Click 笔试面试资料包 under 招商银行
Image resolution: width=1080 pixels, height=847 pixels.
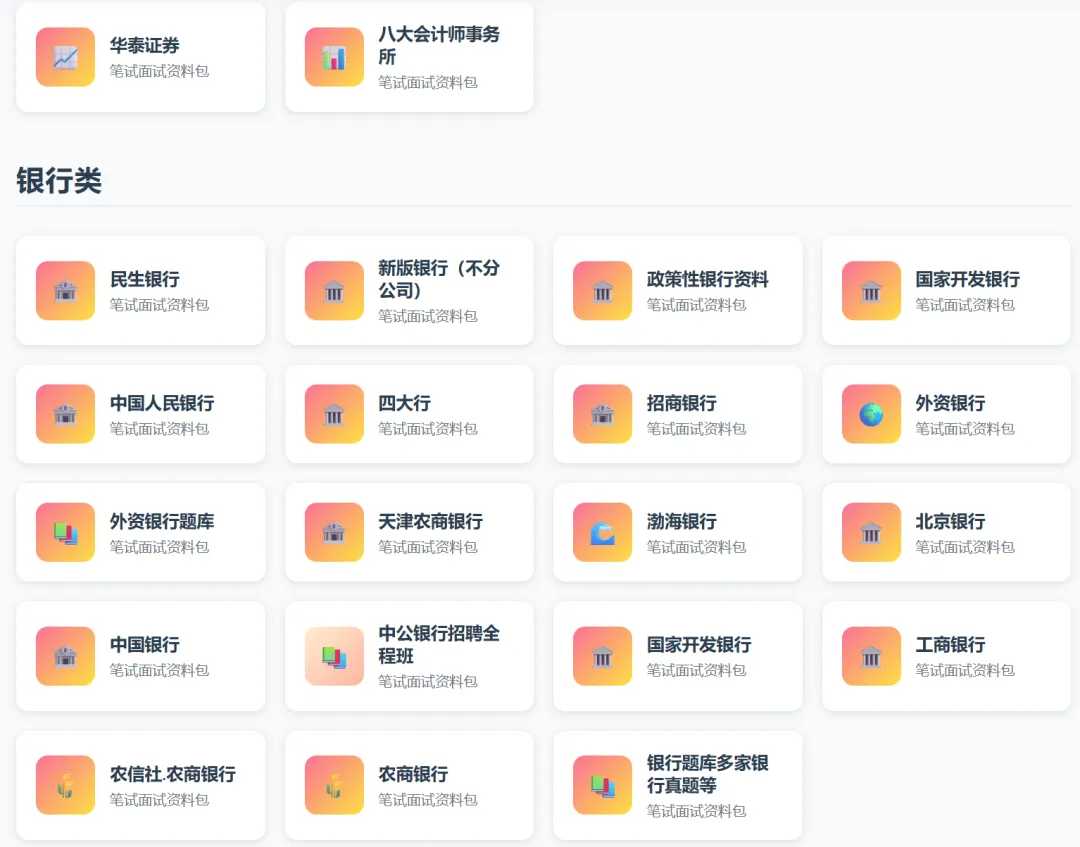(x=696, y=428)
